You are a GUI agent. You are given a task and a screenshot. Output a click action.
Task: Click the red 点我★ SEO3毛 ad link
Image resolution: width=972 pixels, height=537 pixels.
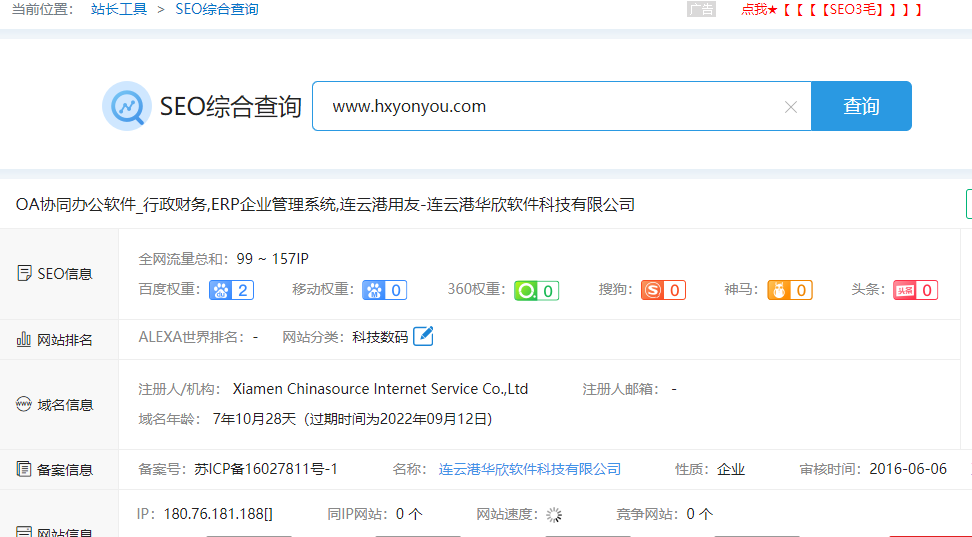831,9
